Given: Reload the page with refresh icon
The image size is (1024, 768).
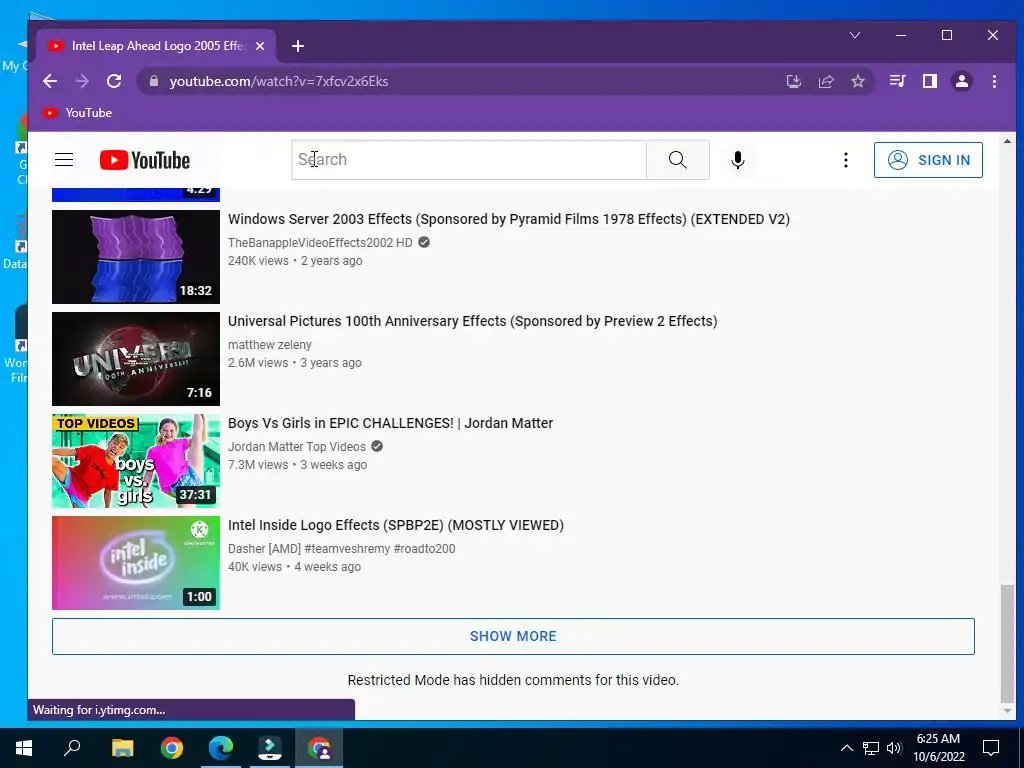Looking at the screenshot, I should point(114,81).
